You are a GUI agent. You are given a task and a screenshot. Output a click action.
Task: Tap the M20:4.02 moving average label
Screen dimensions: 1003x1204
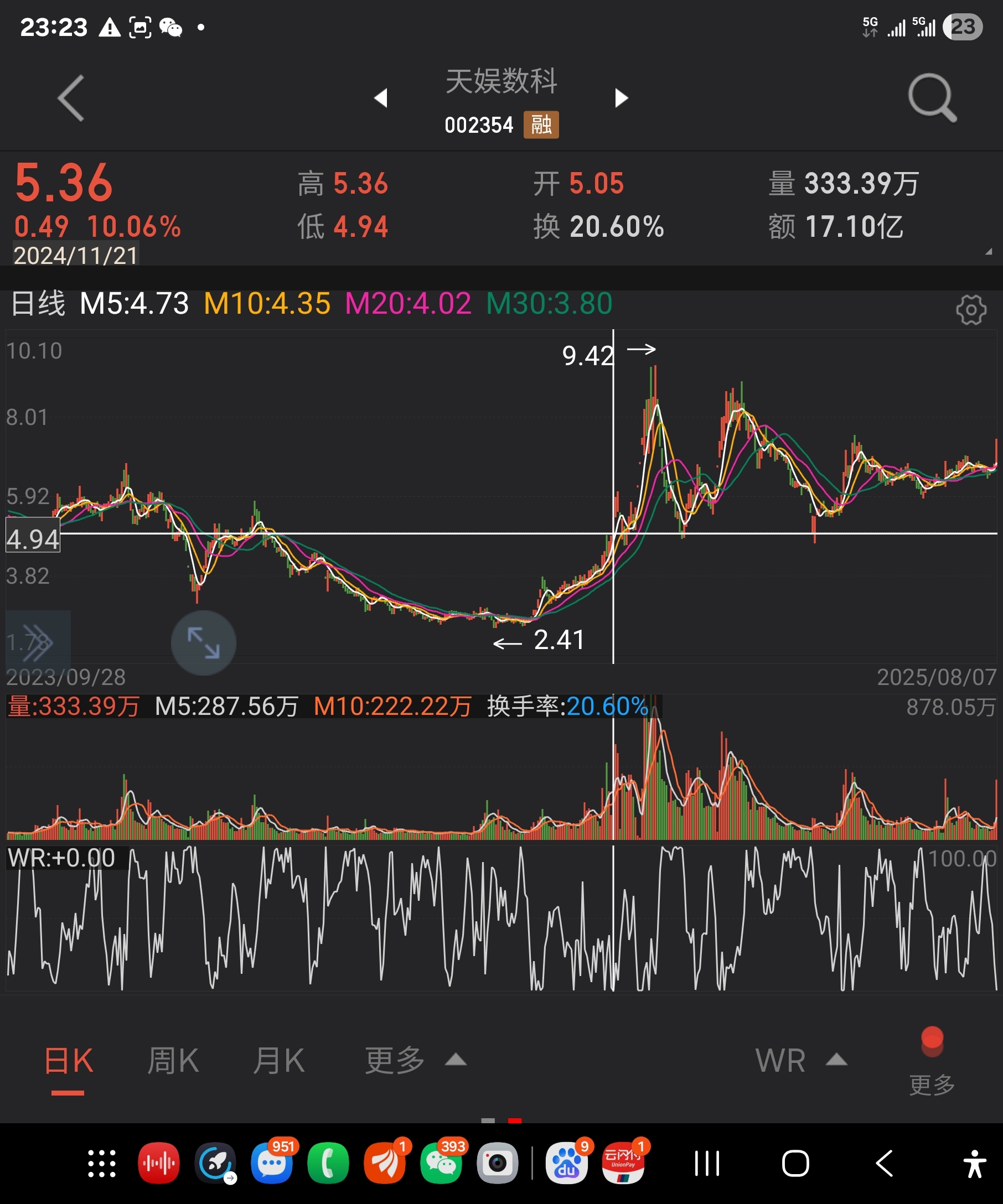pyautogui.click(x=409, y=303)
